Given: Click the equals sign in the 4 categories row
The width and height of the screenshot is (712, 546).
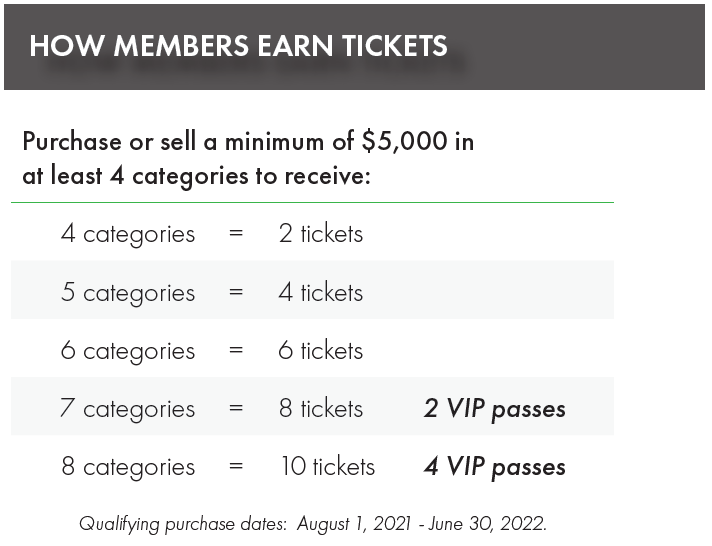Looking at the screenshot, I should coord(236,234).
